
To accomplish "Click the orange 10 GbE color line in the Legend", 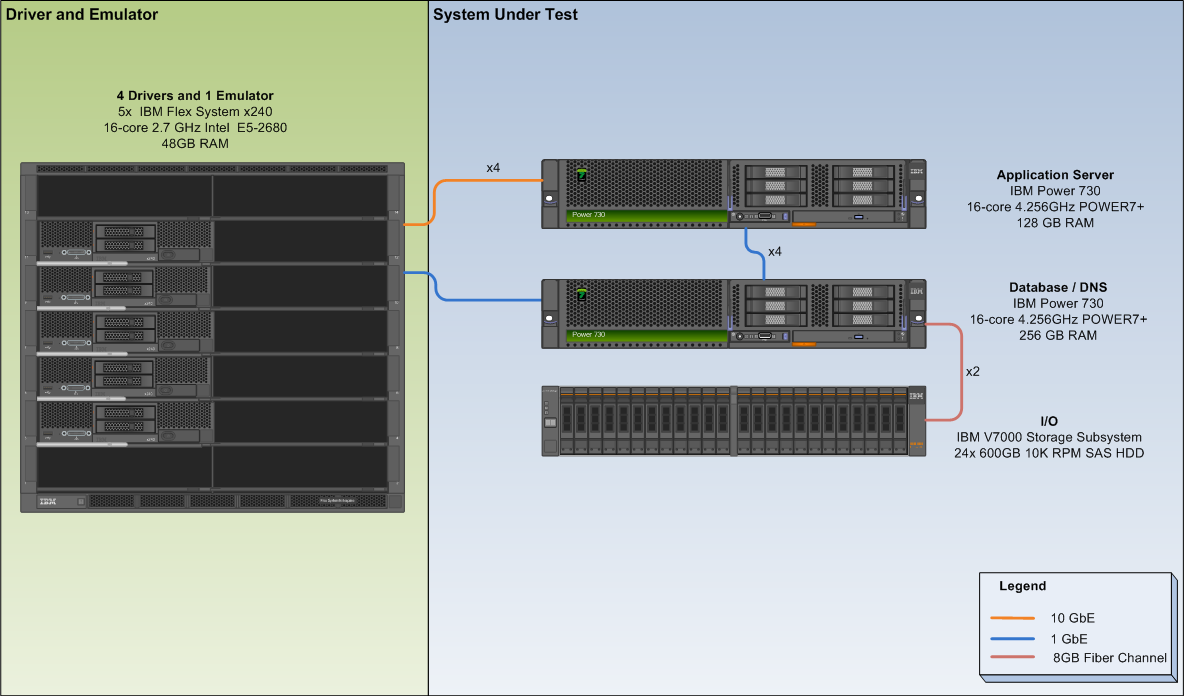I will [x=1013, y=620].
